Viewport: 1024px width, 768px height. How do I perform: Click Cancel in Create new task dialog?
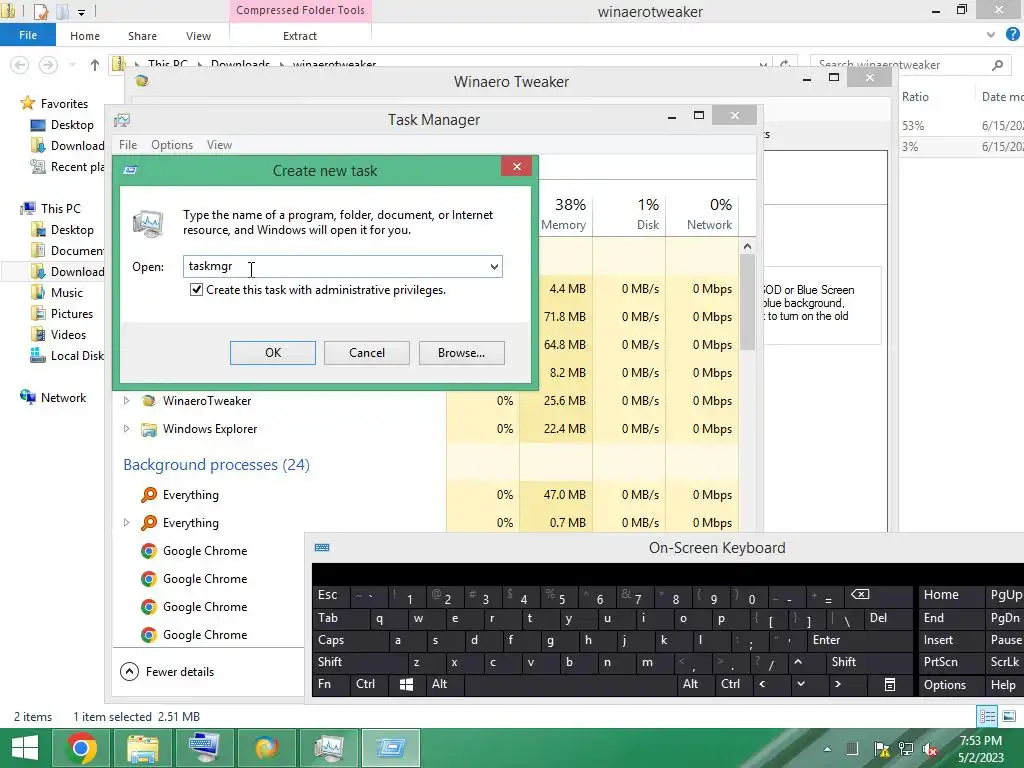pos(366,353)
